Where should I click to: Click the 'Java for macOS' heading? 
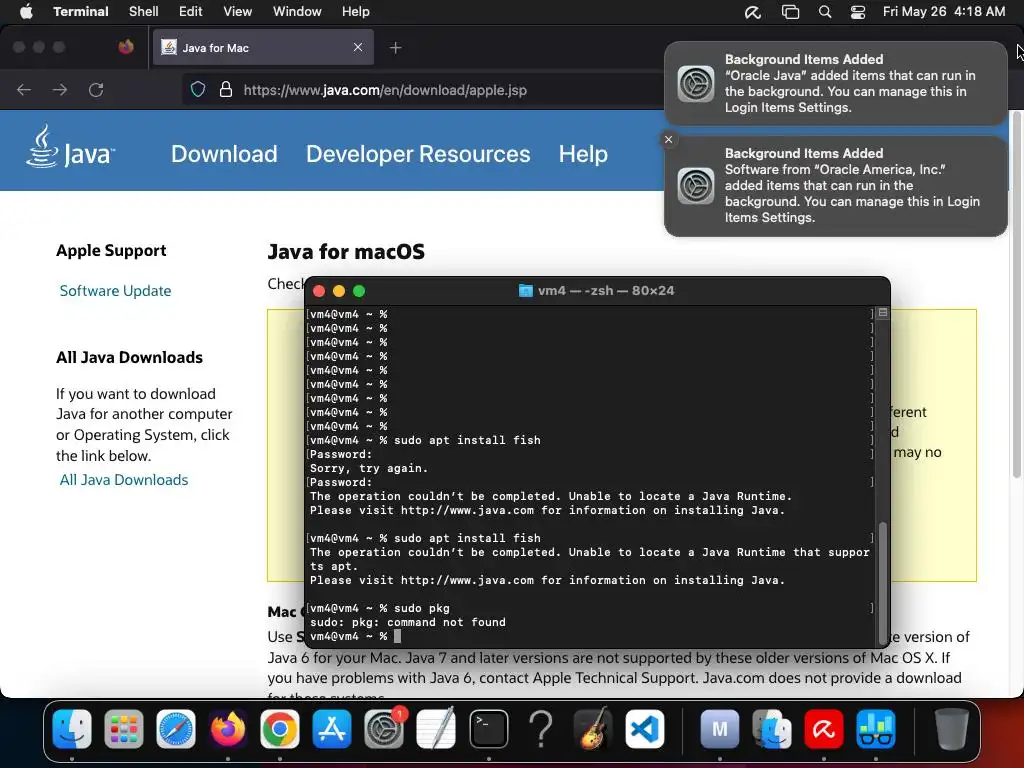coord(346,251)
